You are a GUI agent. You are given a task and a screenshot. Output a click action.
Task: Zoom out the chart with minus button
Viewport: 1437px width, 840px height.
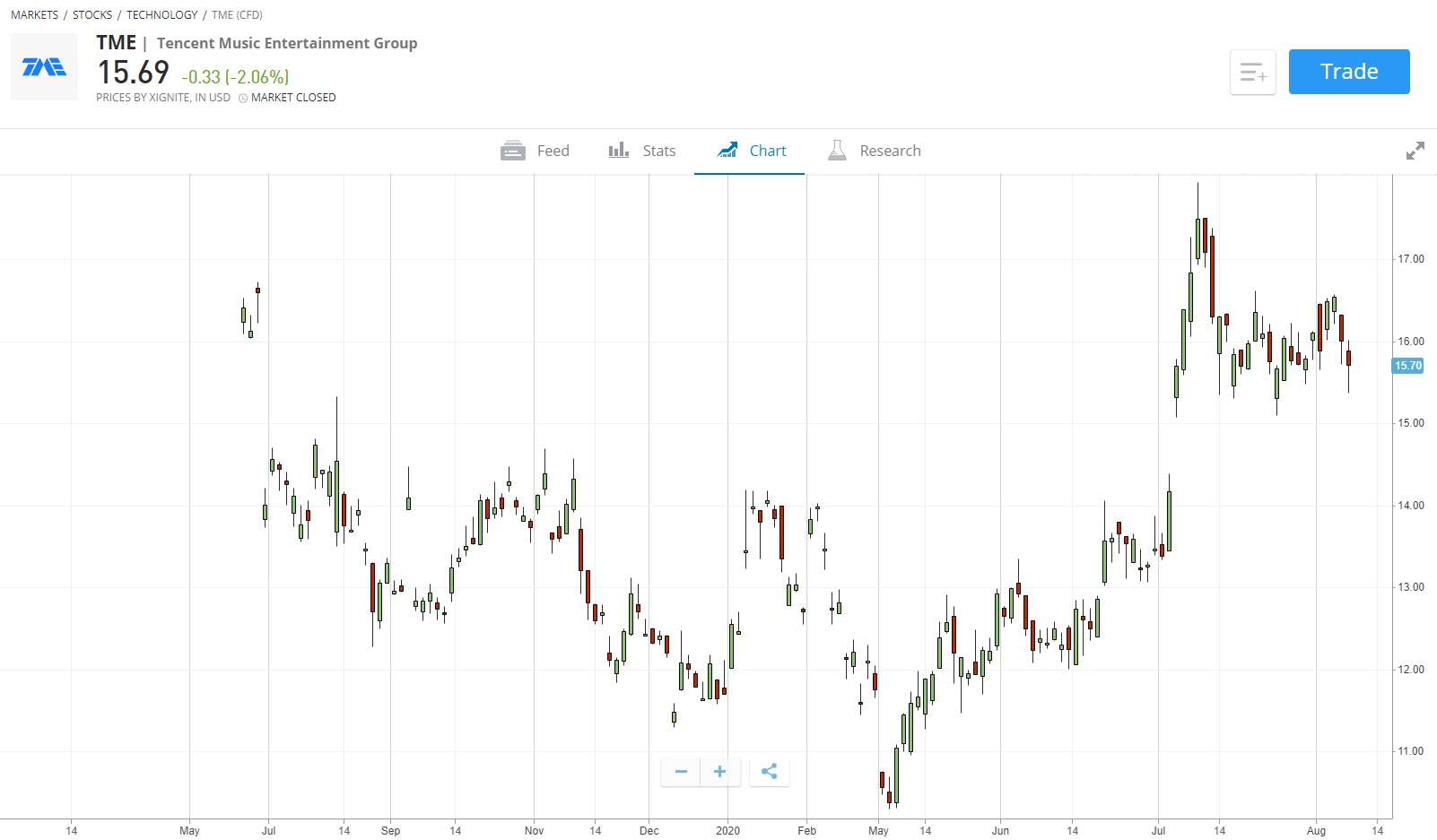coord(681,771)
